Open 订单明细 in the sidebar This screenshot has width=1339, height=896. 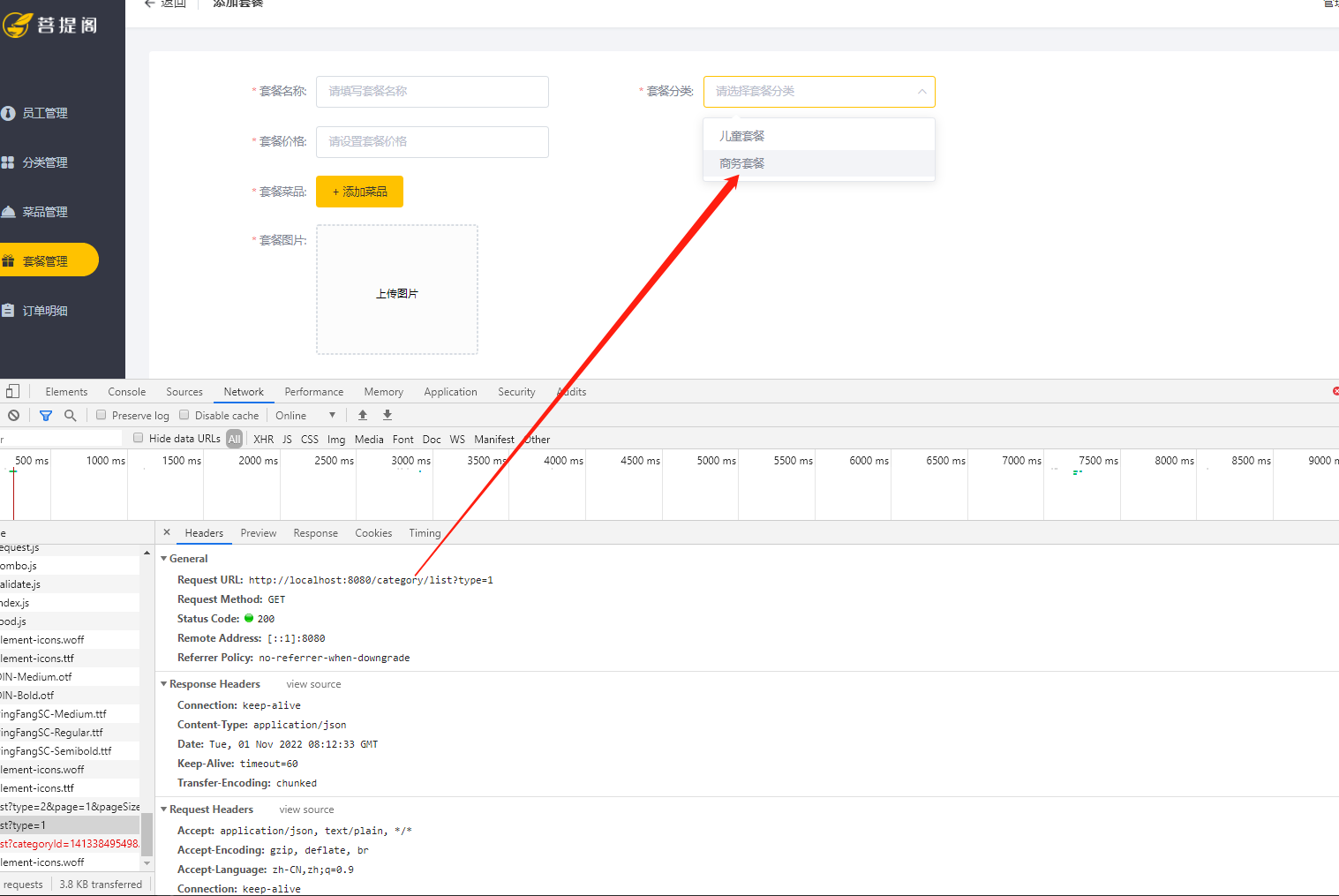[44, 311]
